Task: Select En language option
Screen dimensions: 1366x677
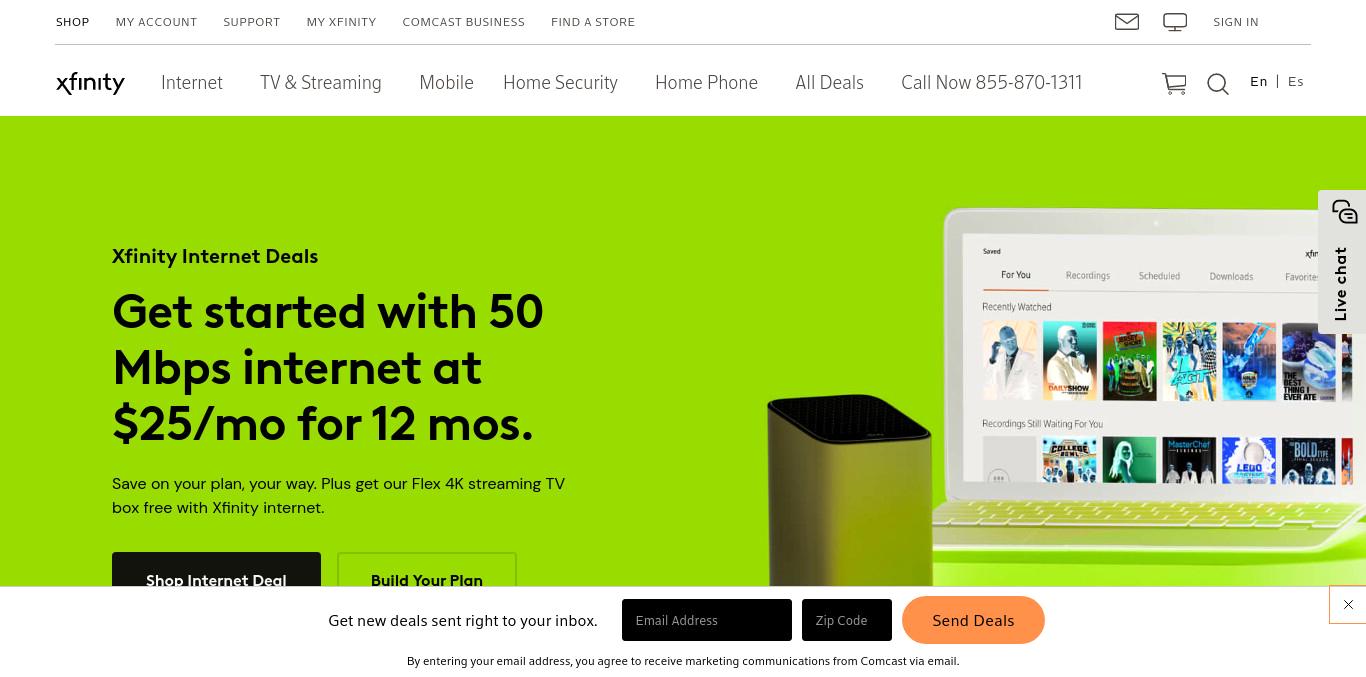Action: pos(1259,82)
